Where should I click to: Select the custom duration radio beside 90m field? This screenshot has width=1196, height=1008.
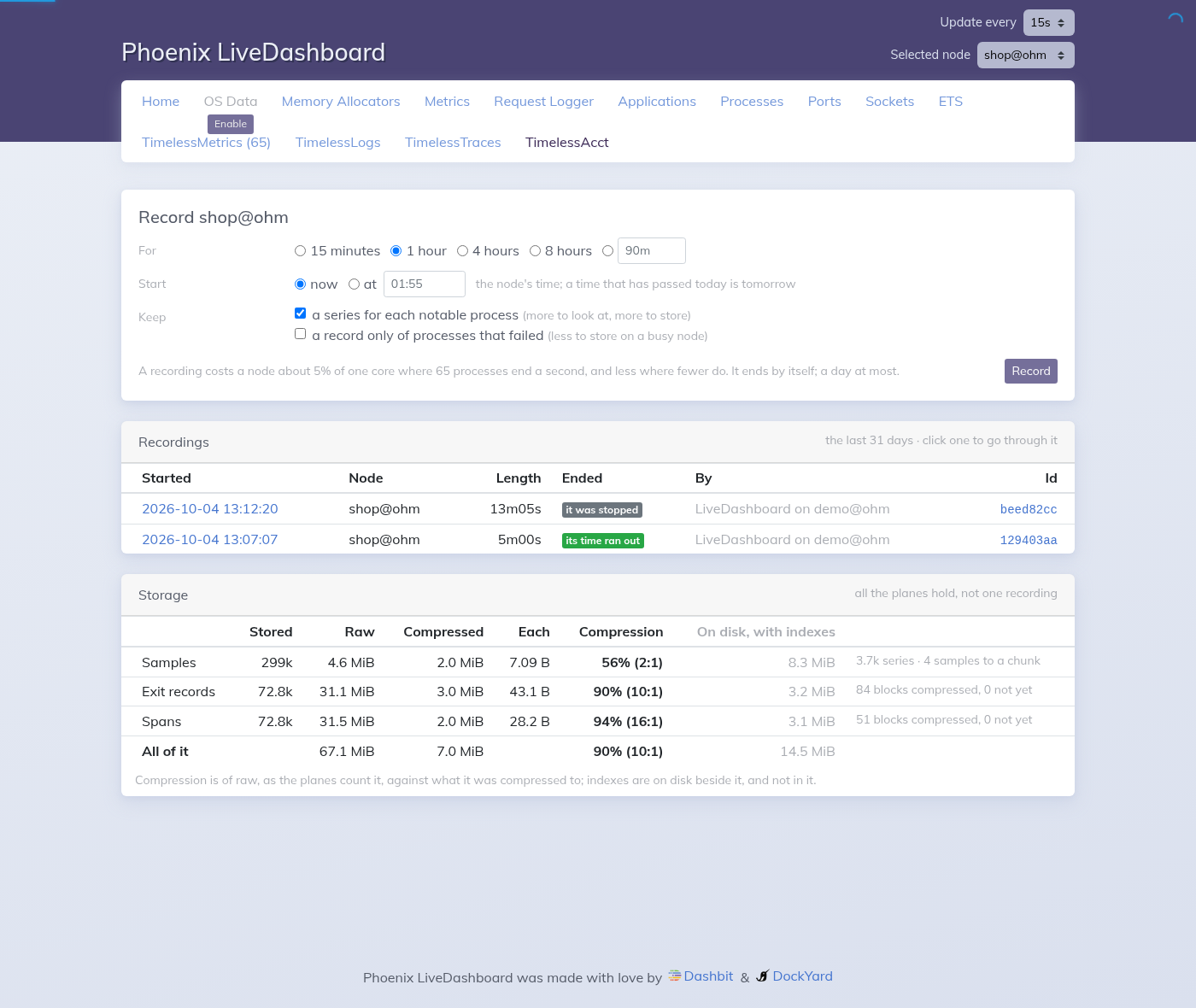pyautogui.click(x=607, y=251)
